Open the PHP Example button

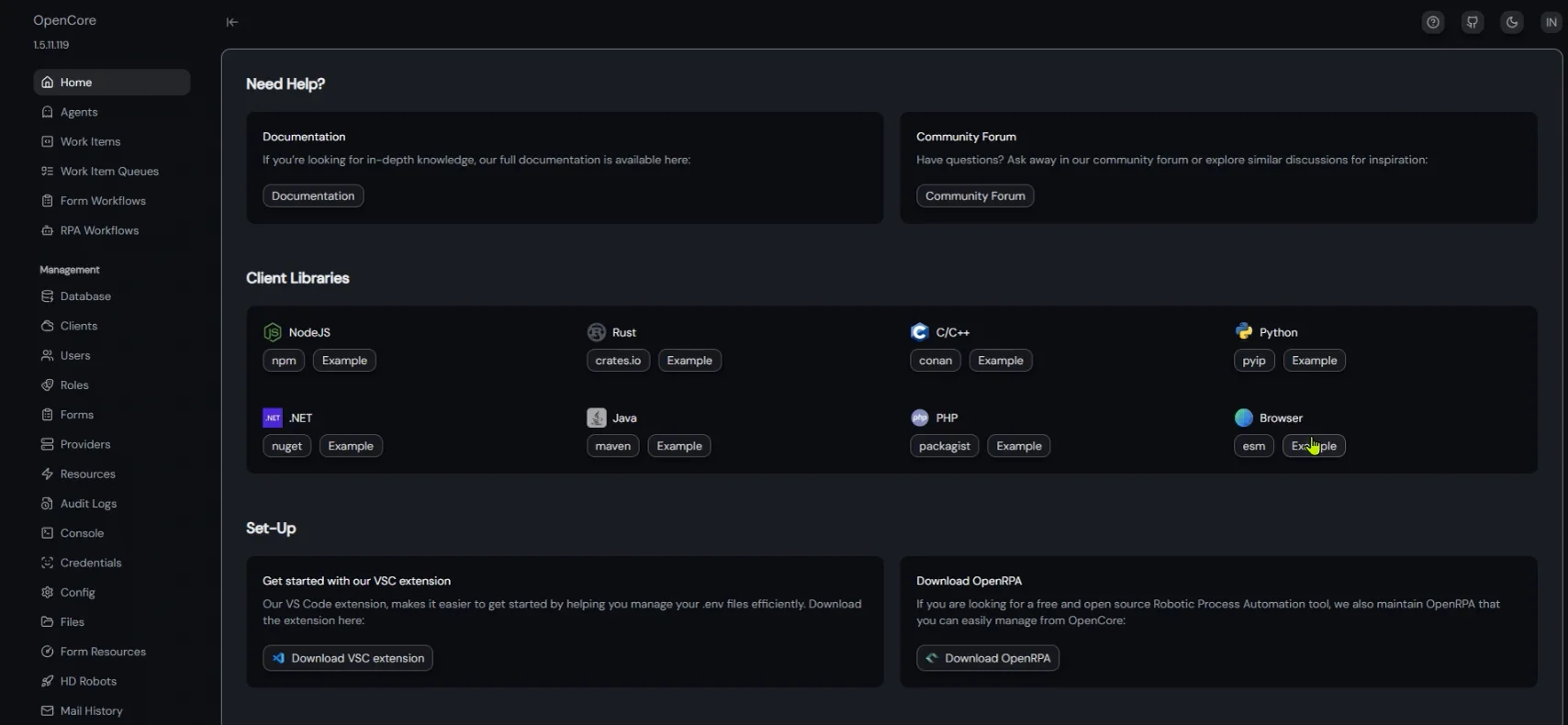pyautogui.click(x=1019, y=446)
